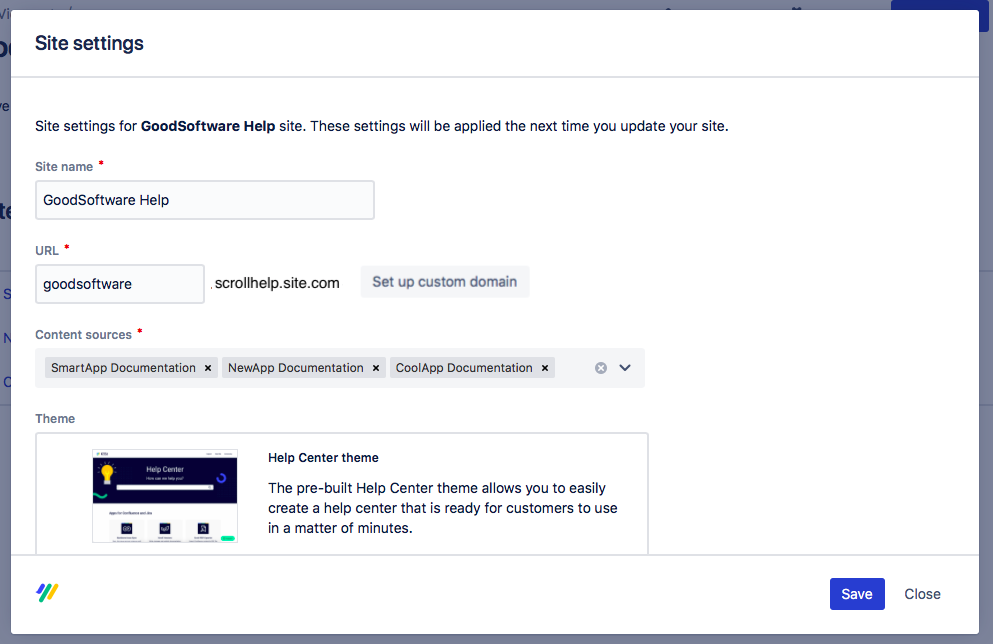Screen dimensions: 993x644
Task: Click the .scrollhelp.site.com domain suffix
Action: [x=276, y=283]
